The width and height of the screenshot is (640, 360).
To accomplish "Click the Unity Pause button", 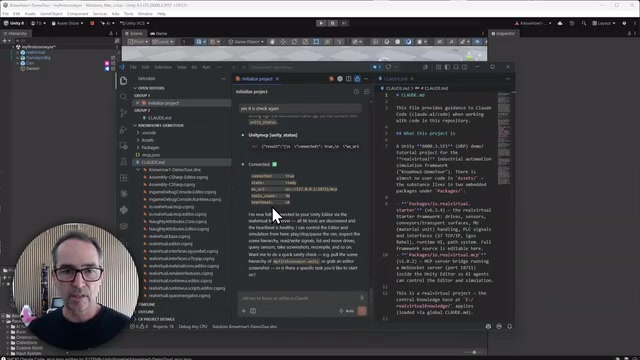I will tap(333, 23).
